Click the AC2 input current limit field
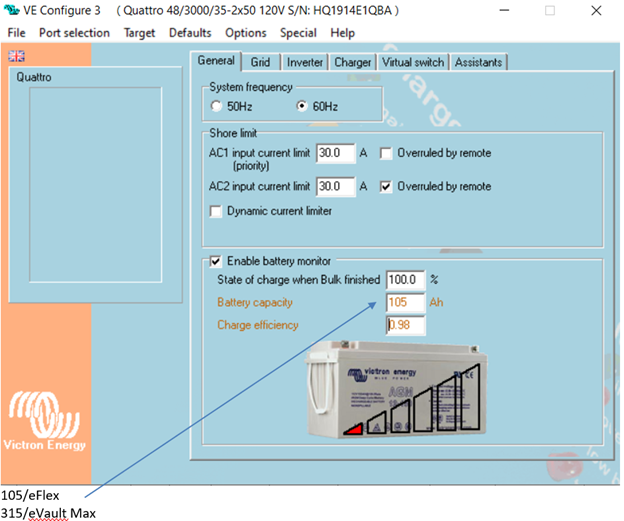The width and height of the screenshot is (624, 521). (335, 187)
